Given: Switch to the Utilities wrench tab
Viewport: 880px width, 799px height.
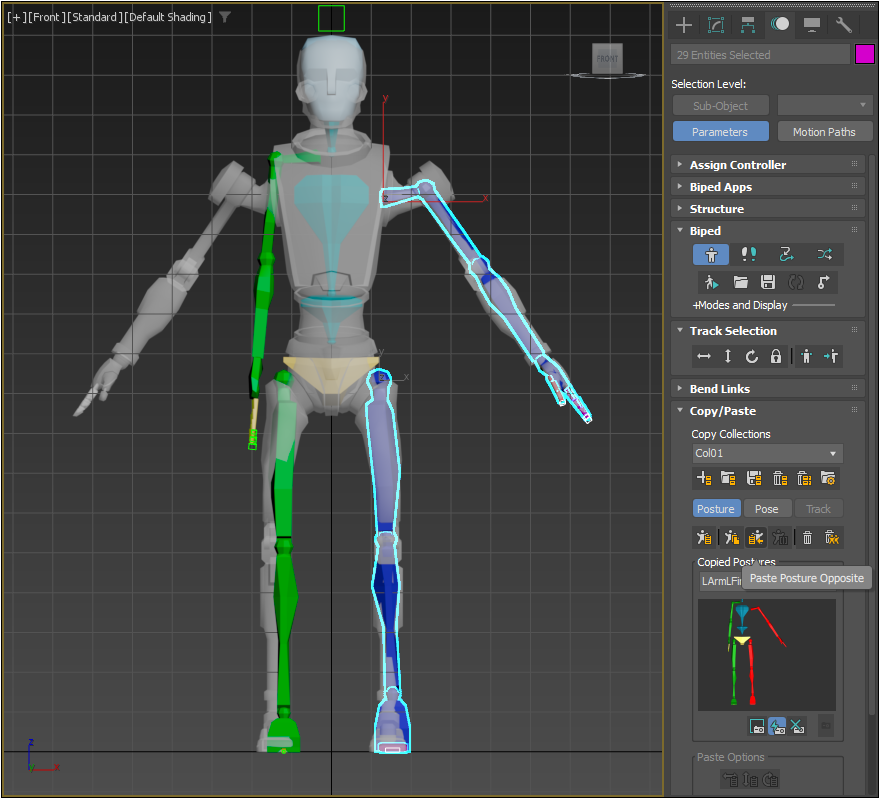Looking at the screenshot, I should (843, 25).
